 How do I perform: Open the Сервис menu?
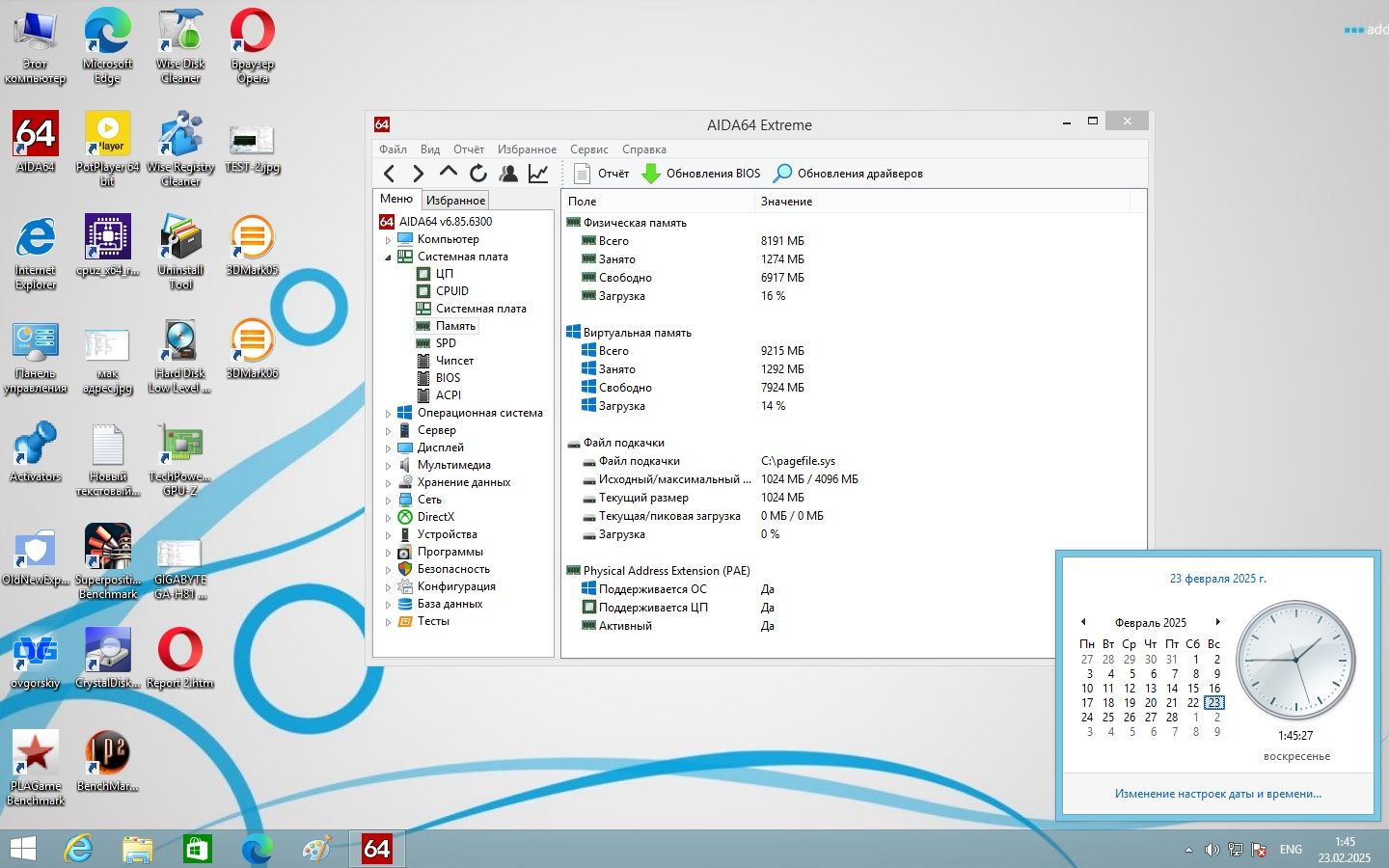tap(588, 149)
